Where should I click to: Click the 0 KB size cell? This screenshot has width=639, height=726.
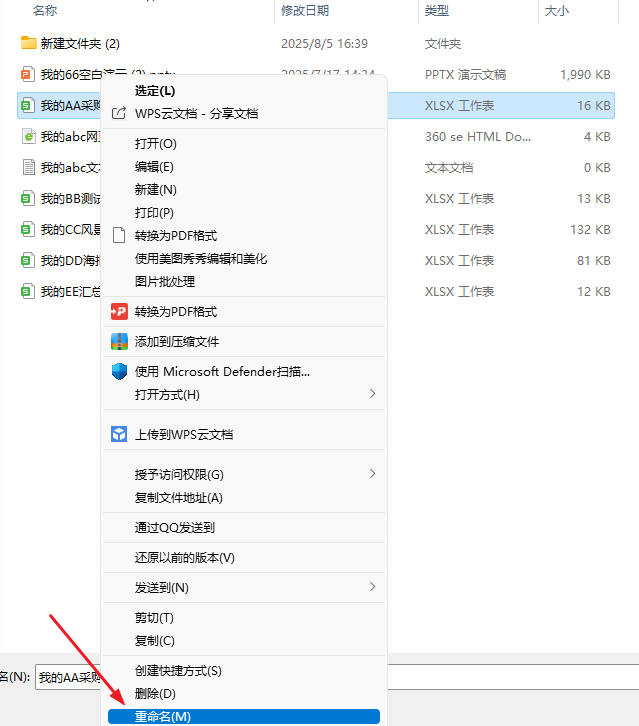(x=597, y=168)
